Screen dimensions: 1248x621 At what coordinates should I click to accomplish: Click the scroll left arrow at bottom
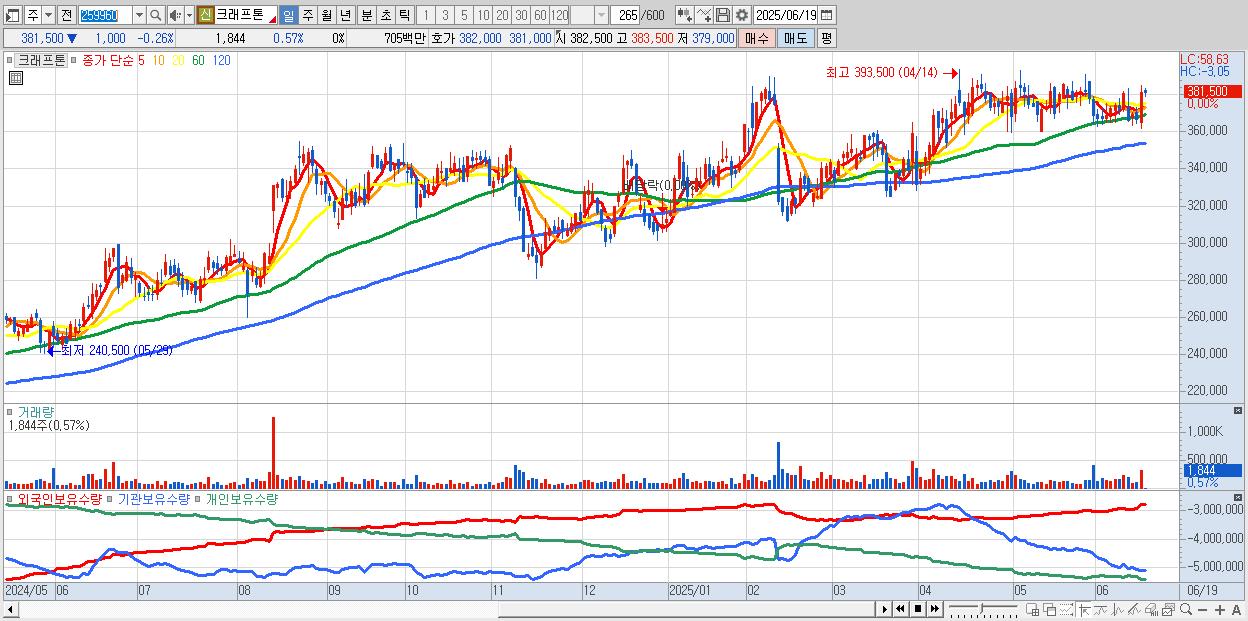coord(10,609)
